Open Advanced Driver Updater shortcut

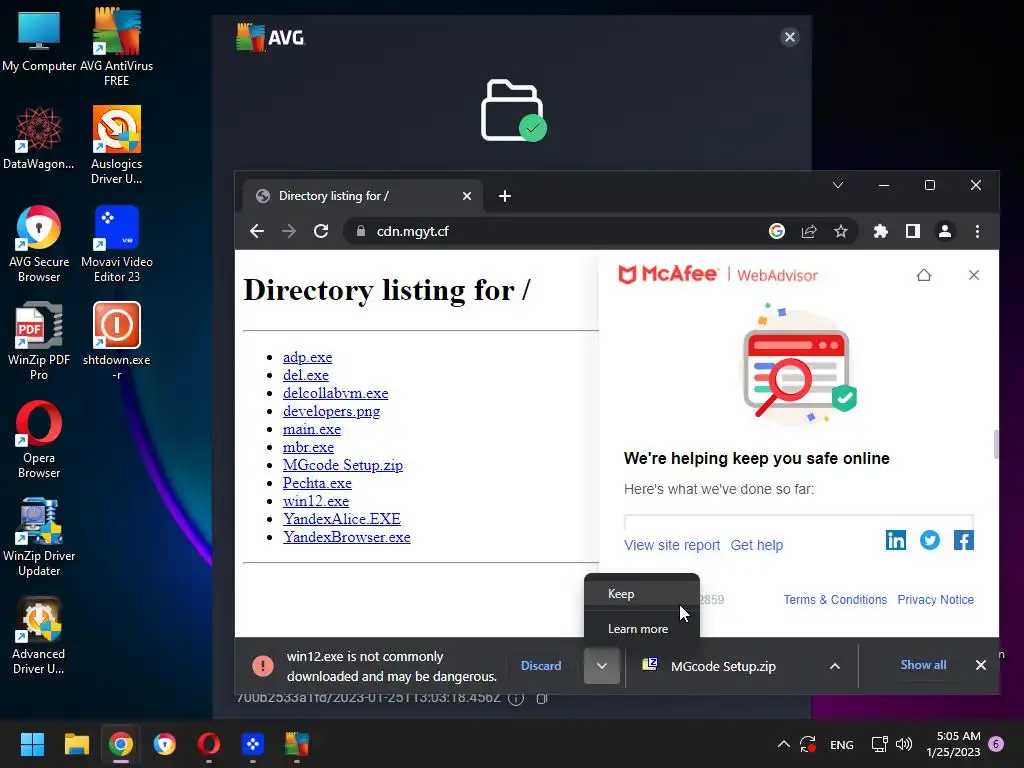click(x=39, y=635)
